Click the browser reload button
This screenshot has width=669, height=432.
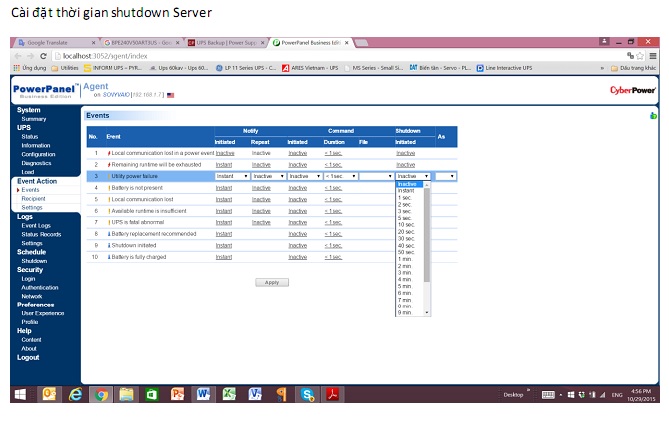(x=40, y=56)
